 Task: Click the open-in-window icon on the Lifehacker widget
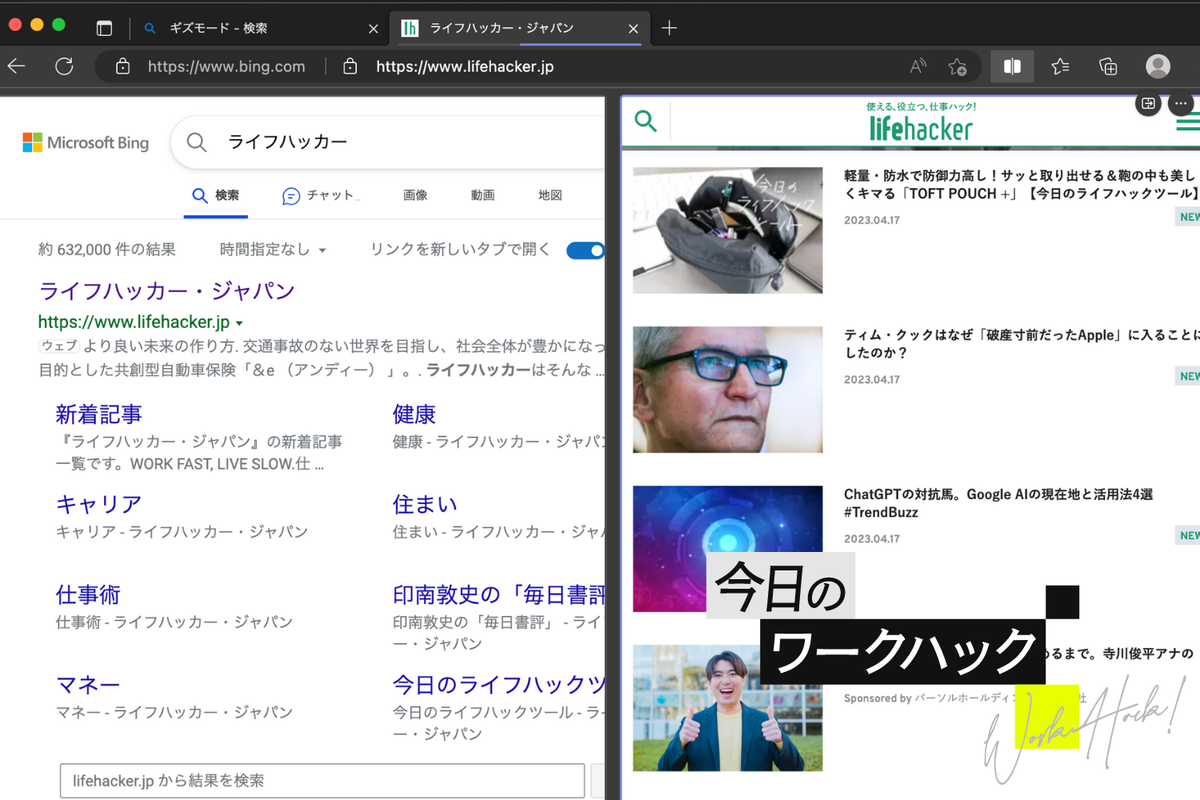click(1148, 103)
